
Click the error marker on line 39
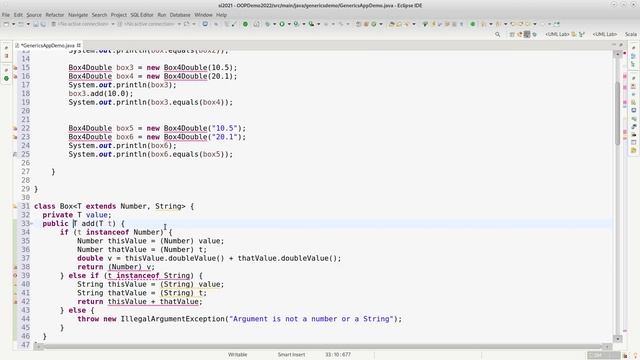[15, 276]
